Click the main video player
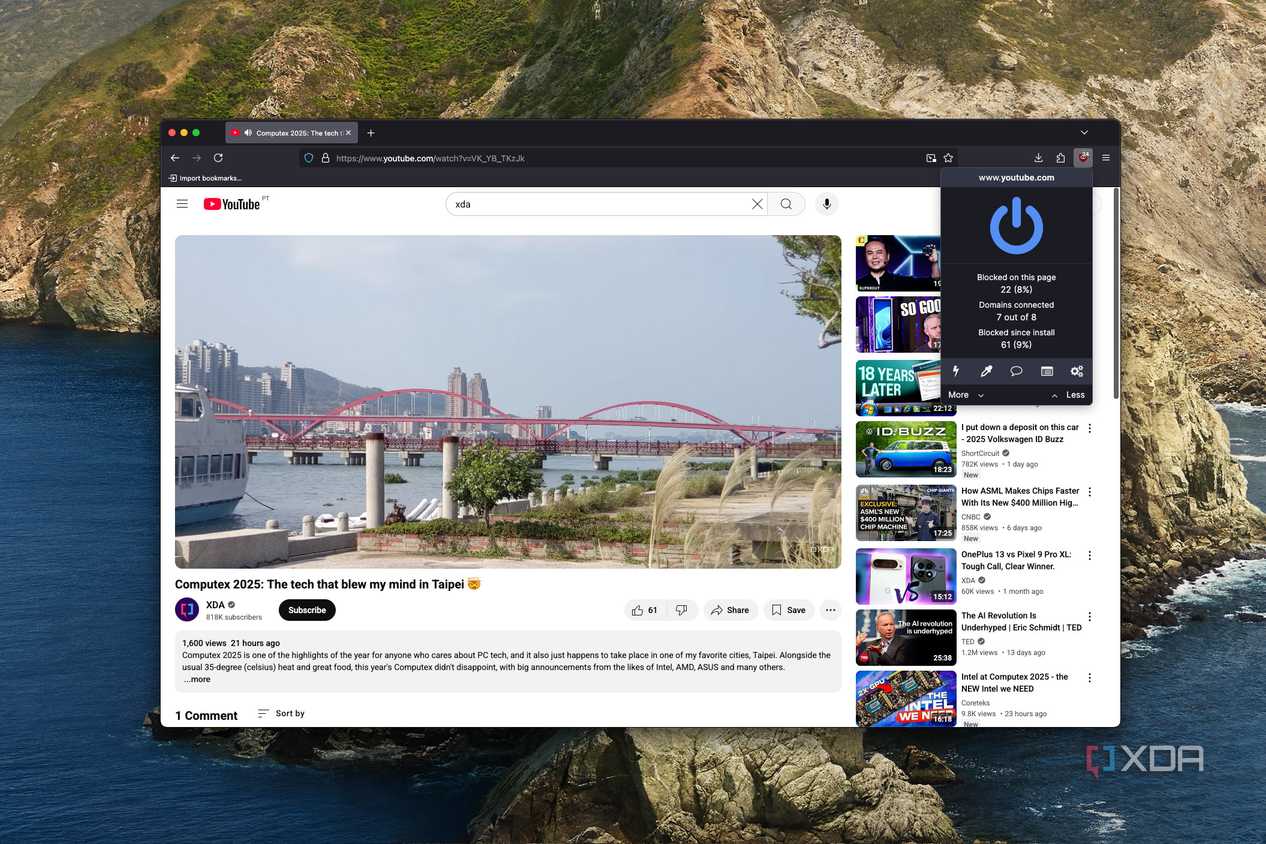The image size is (1266, 844). [508, 402]
